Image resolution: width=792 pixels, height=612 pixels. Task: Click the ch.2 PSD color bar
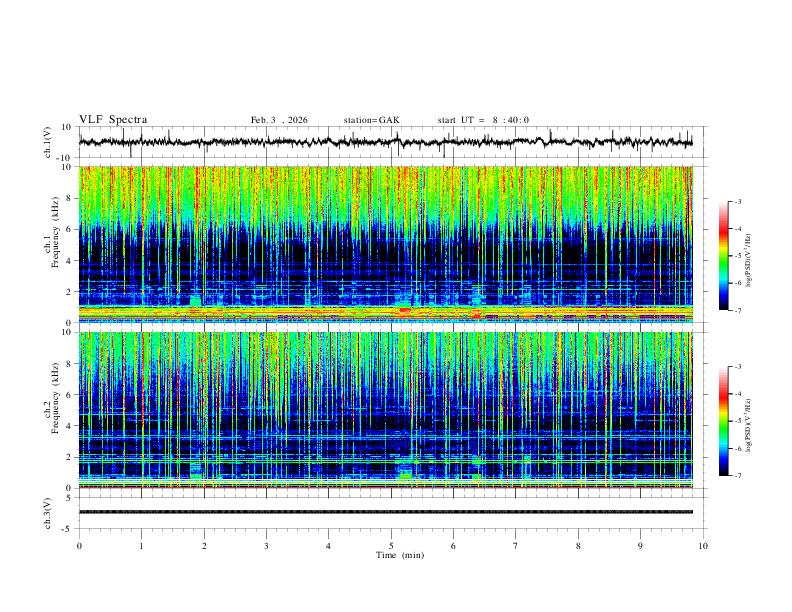(724, 421)
